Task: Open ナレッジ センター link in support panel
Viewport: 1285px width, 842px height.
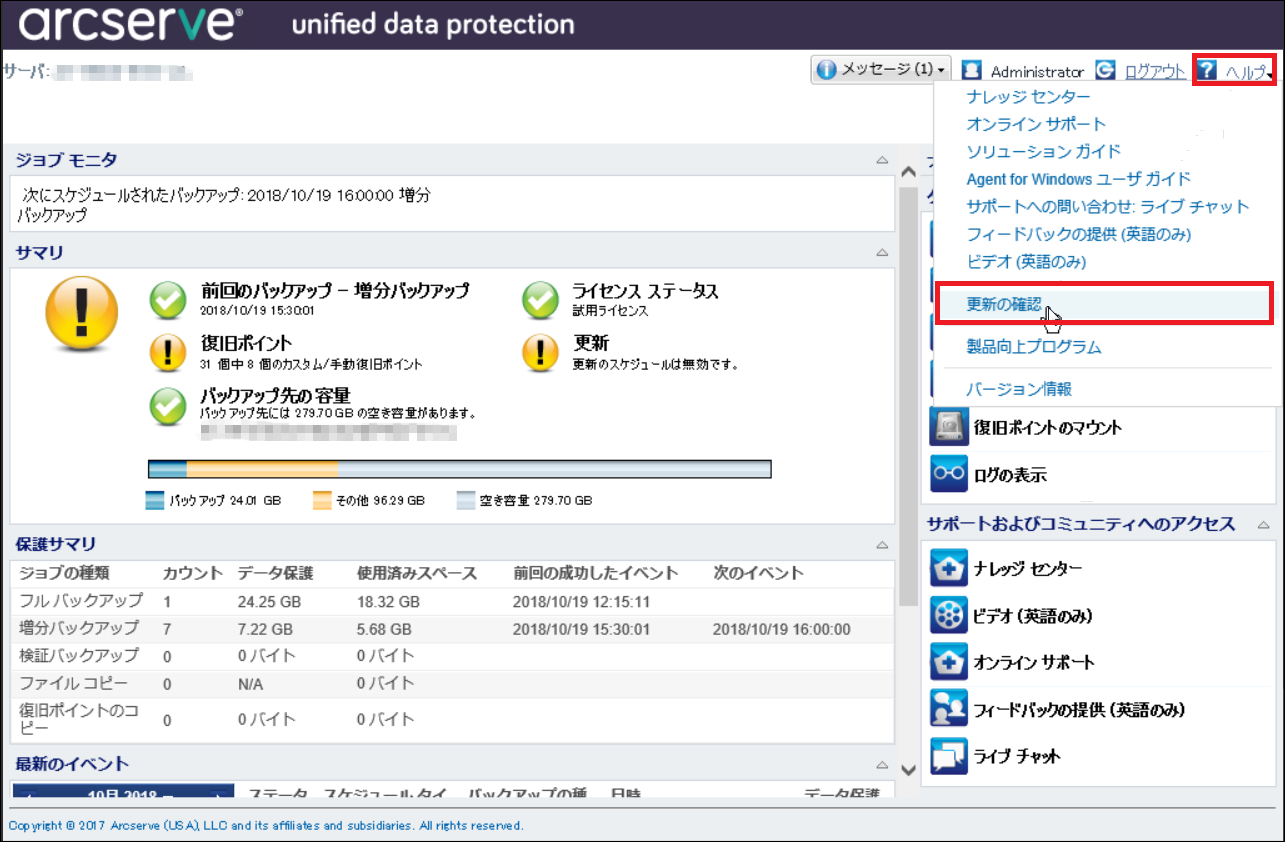Action: coord(1028,569)
